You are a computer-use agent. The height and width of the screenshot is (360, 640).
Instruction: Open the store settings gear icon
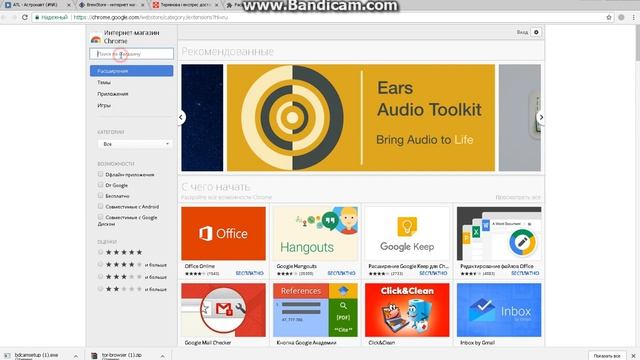[x=536, y=32]
